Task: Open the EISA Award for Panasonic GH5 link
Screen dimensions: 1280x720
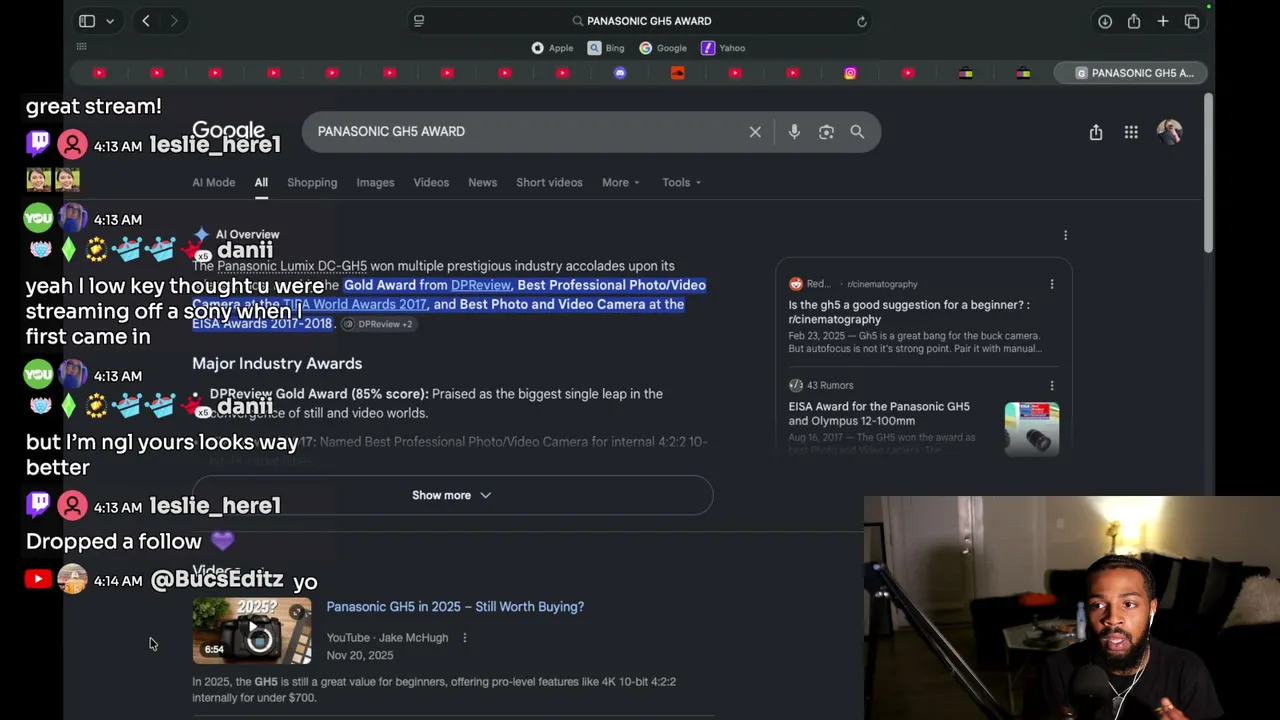Action: point(879,414)
